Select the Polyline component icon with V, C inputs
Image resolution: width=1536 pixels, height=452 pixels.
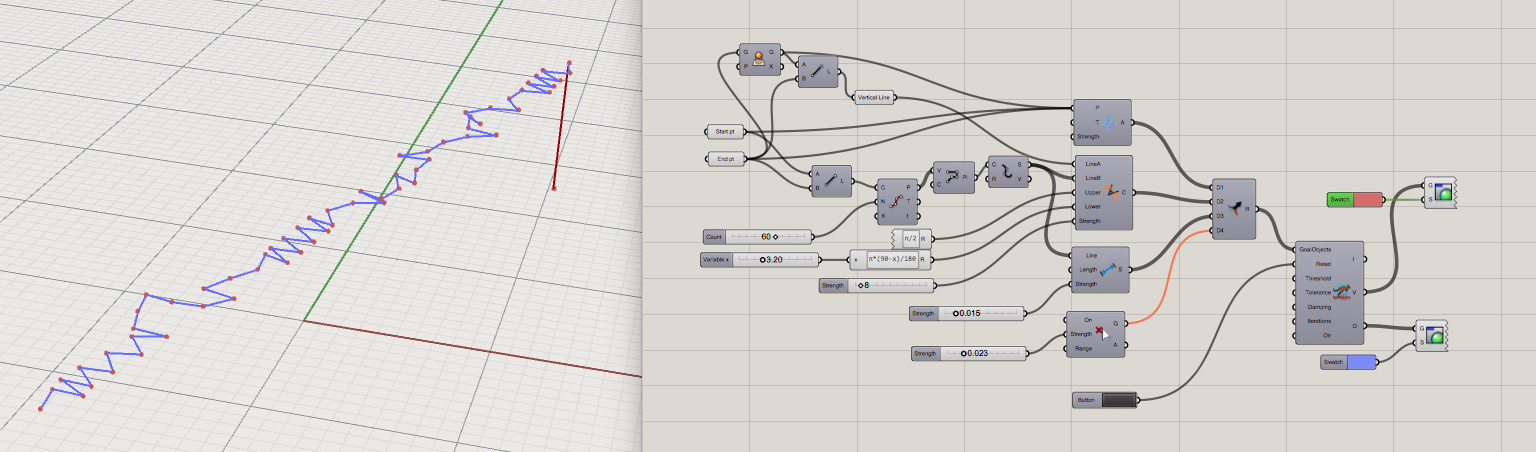(952, 178)
